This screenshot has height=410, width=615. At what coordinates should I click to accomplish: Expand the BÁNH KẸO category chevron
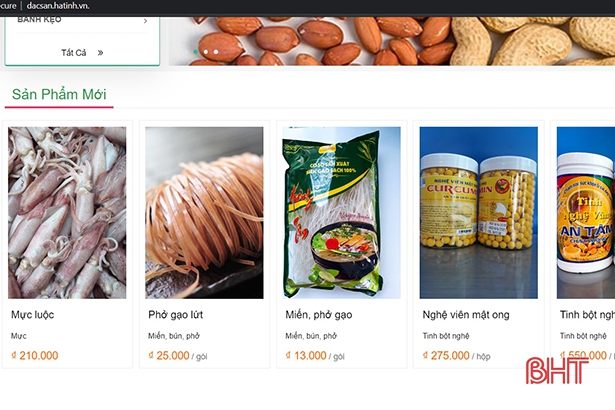click(146, 21)
